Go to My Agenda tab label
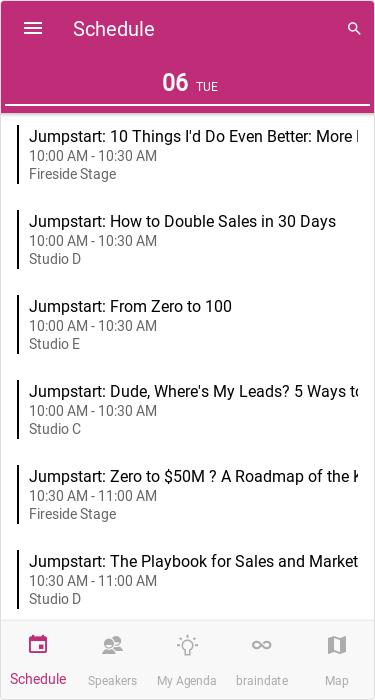Viewport: 375px width, 700px height. (x=187, y=681)
